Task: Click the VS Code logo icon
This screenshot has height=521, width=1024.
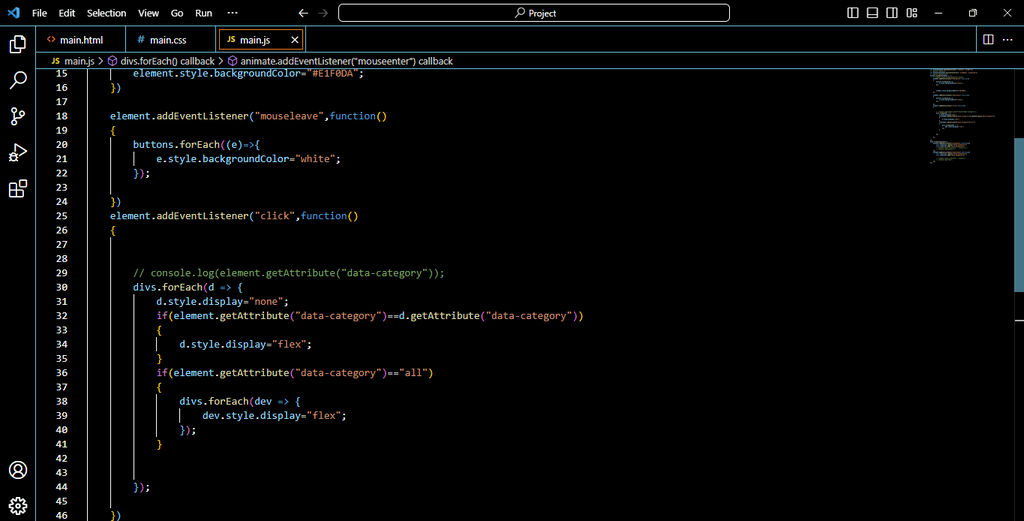Action: tap(14, 13)
